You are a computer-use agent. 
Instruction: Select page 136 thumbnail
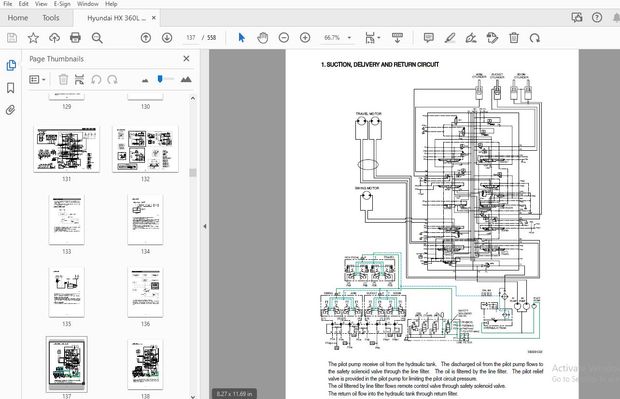point(145,292)
